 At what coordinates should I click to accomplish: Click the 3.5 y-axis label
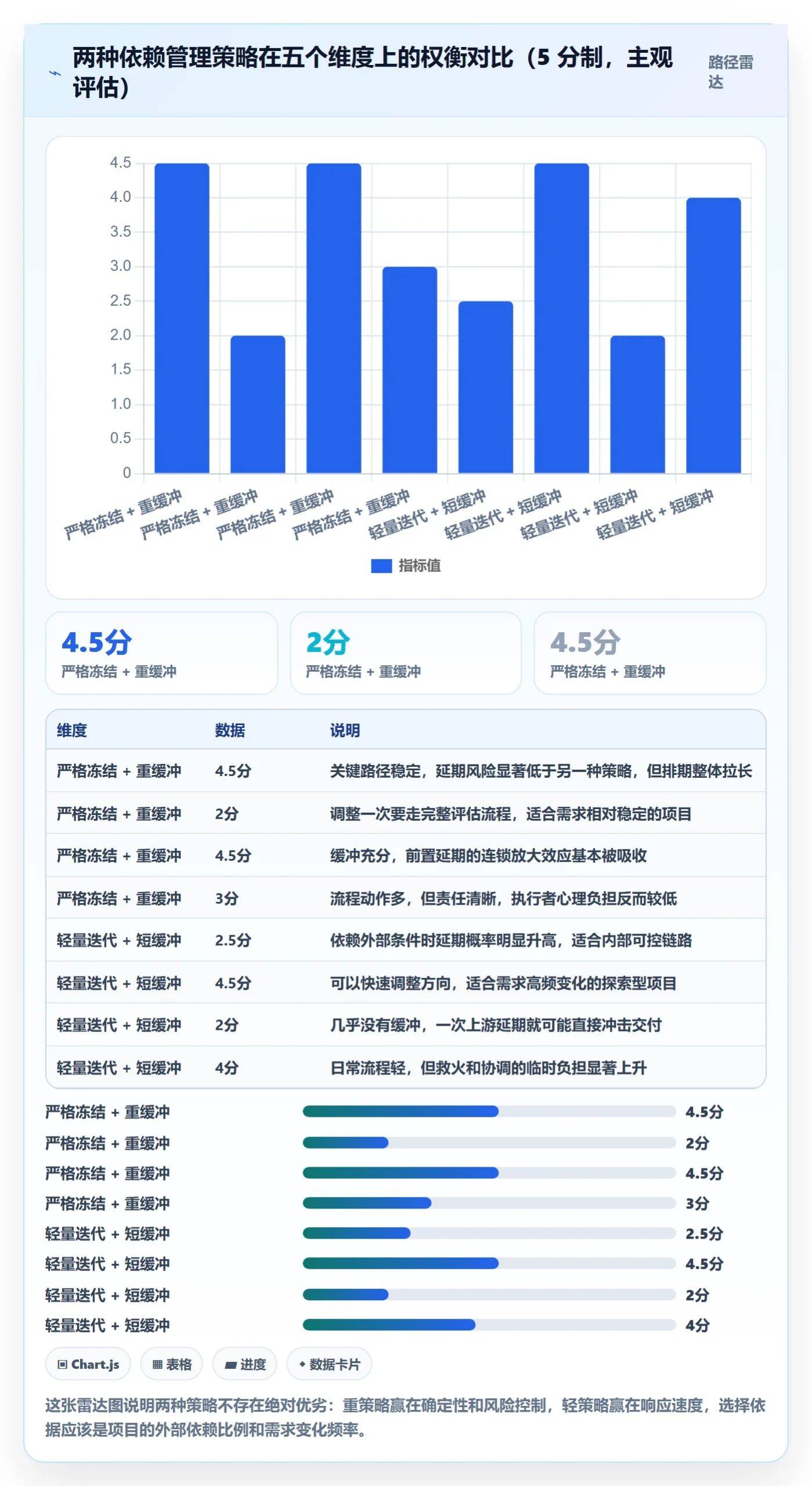121,232
